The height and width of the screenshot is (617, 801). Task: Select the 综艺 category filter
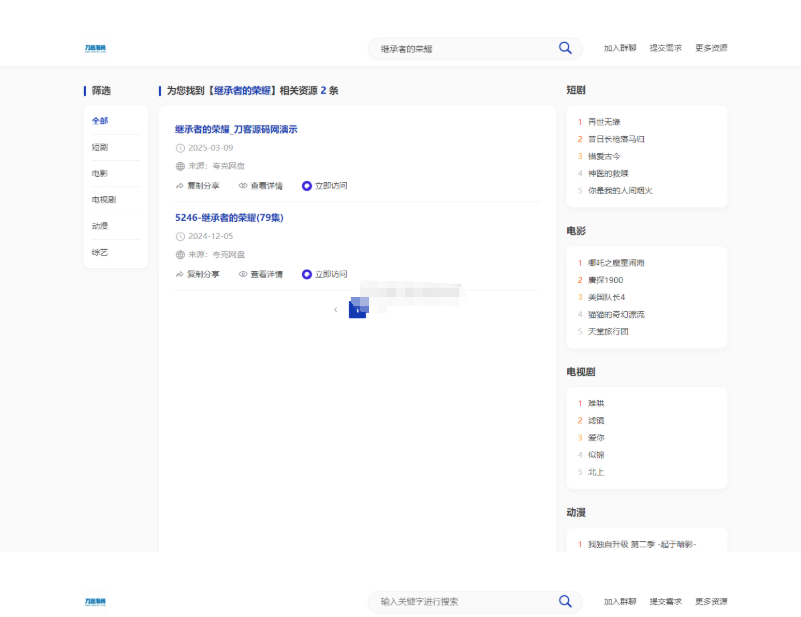99,252
